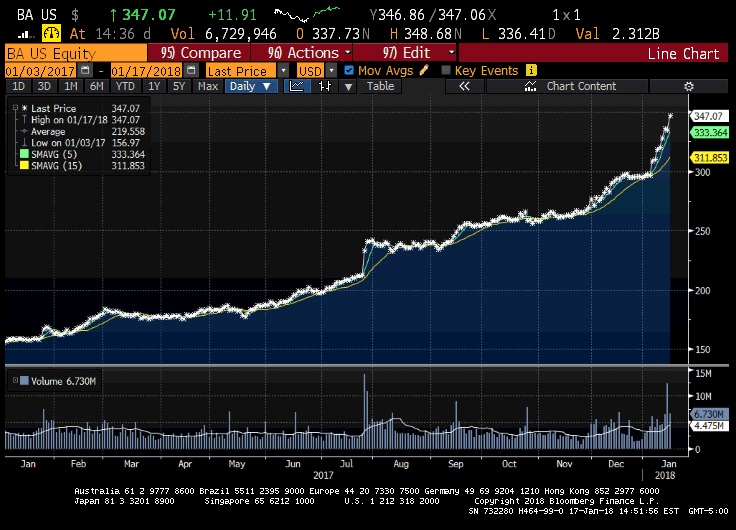The height and width of the screenshot is (530, 736).
Task: Open the Last Price field dropdown
Action: tap(283, 70)
